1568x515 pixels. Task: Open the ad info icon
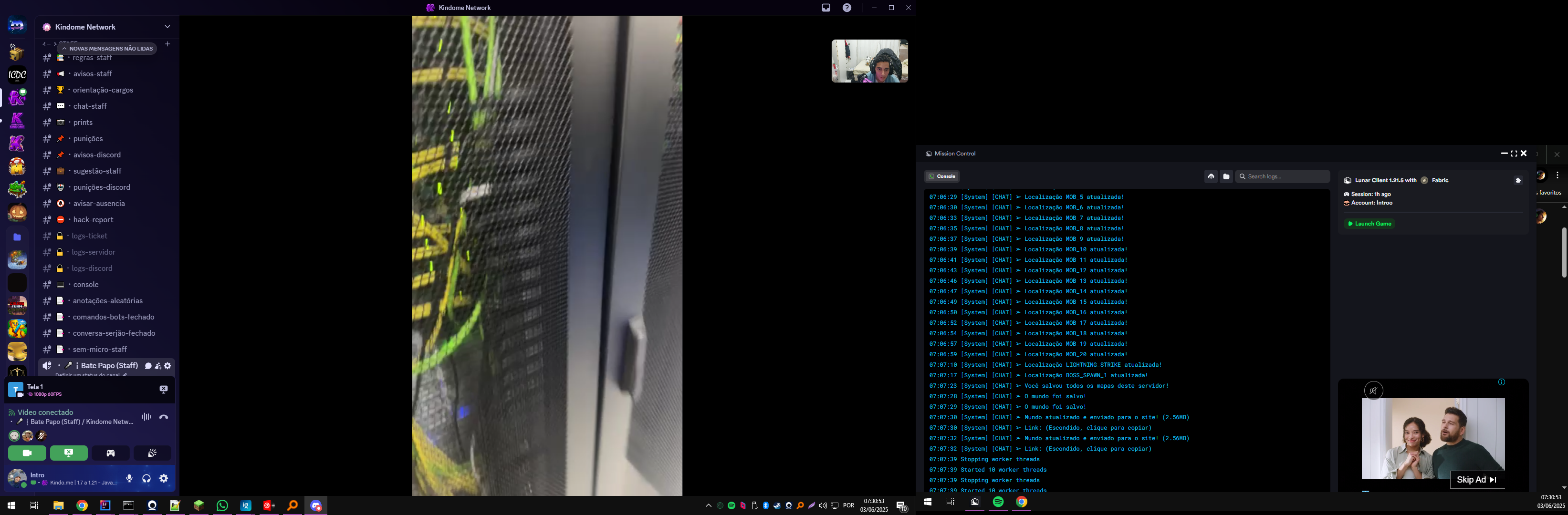pos(1502,382)
